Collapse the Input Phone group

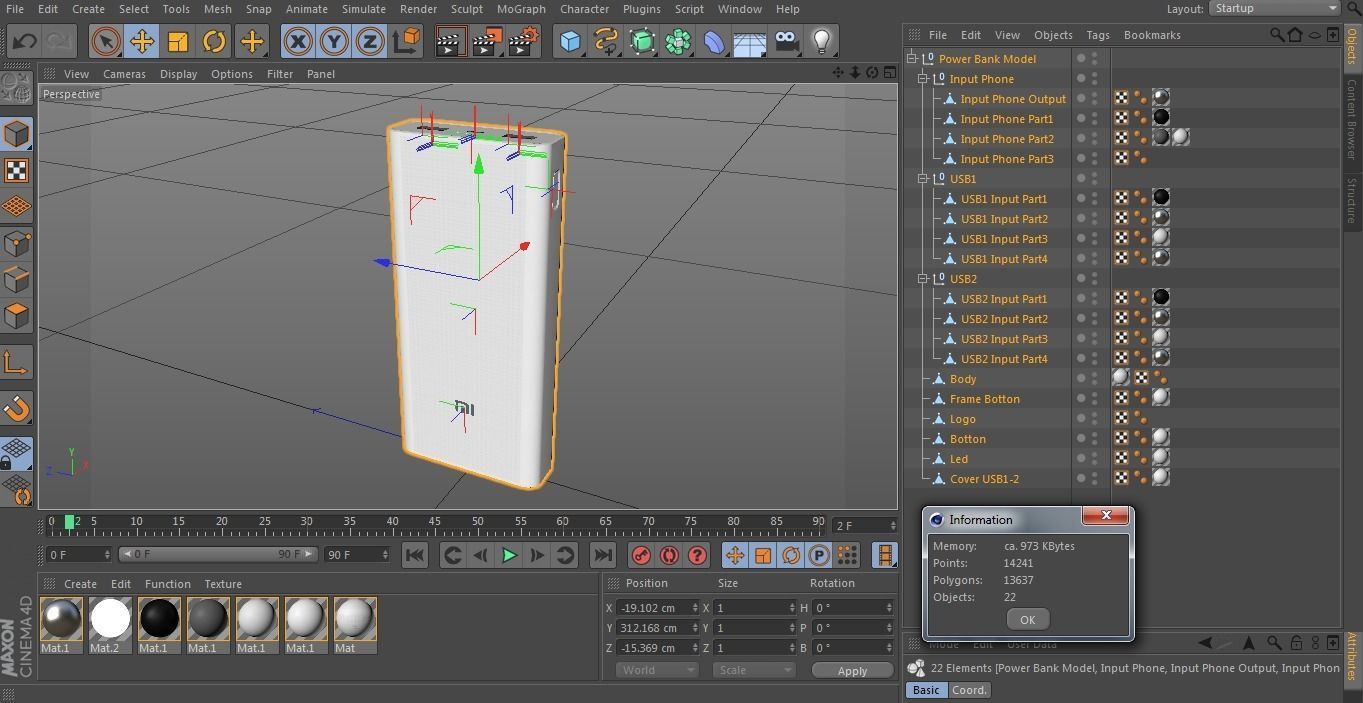(x=923, y=79)
